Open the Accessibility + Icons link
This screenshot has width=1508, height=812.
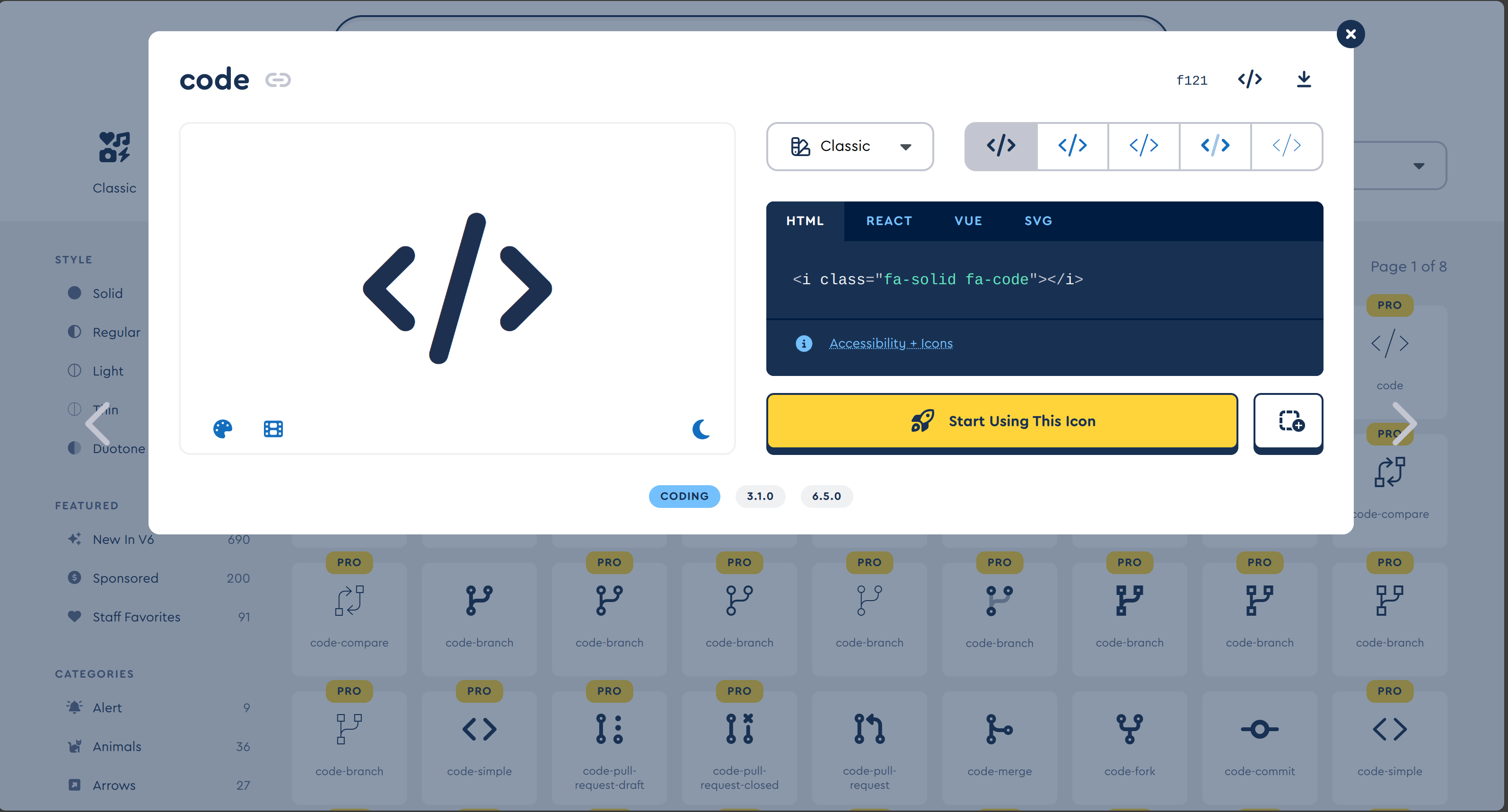tap(890, 343)
